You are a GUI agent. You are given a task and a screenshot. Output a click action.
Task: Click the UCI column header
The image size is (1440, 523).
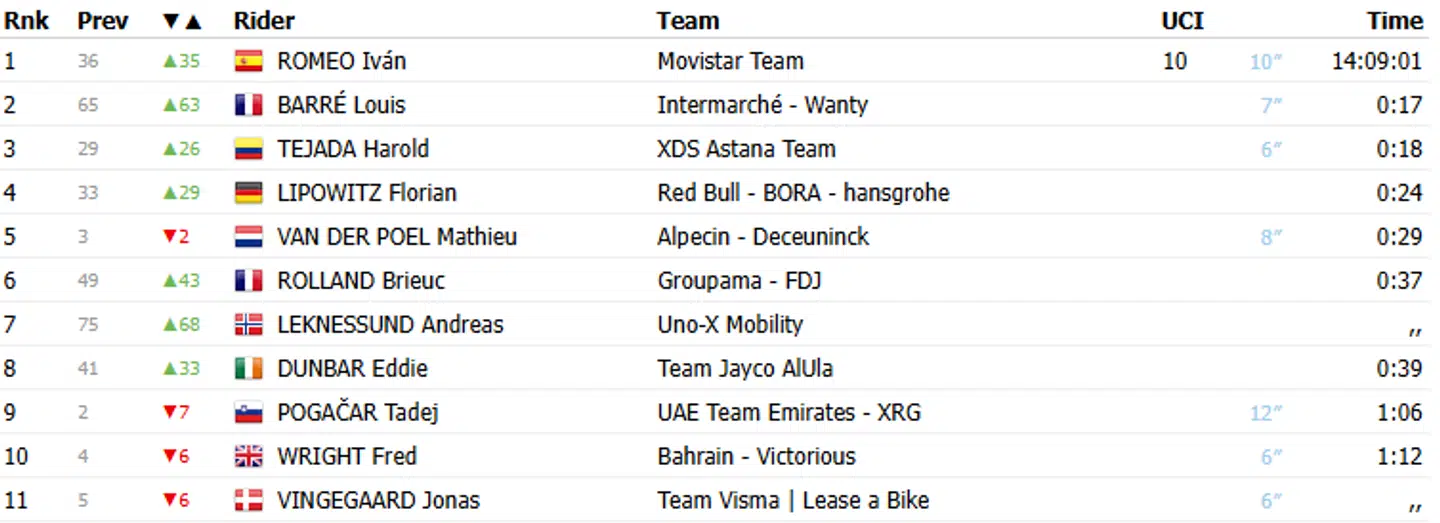tap(1182, 21)
